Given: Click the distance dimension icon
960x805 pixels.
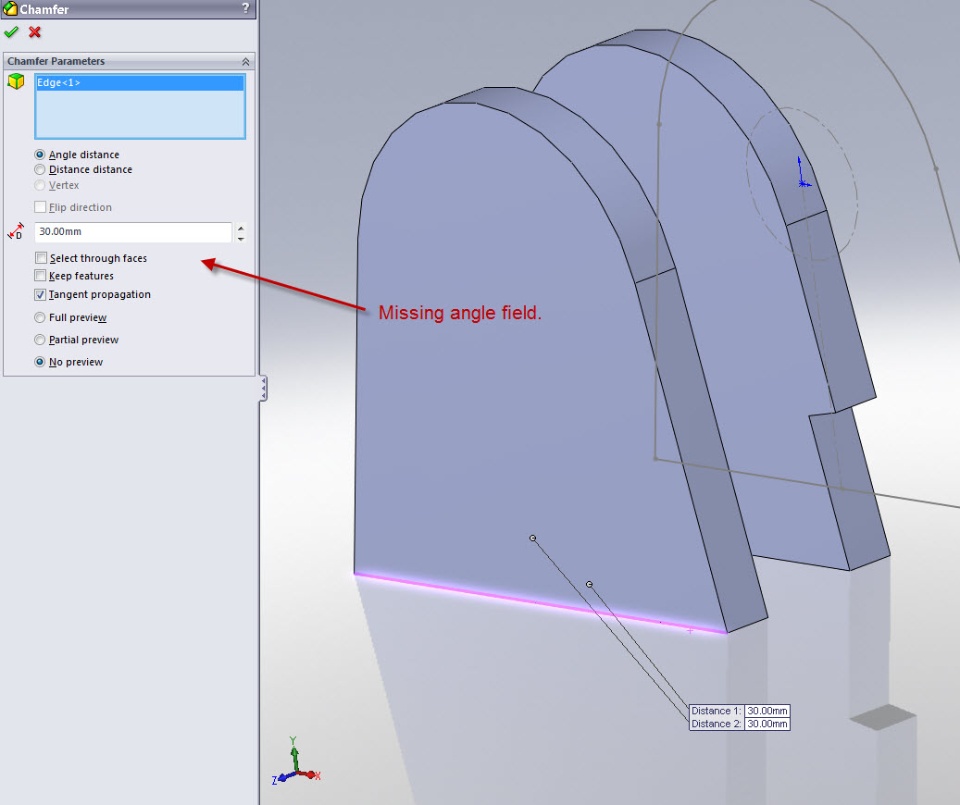Looking at the screenshot, I should coord(15,231).
